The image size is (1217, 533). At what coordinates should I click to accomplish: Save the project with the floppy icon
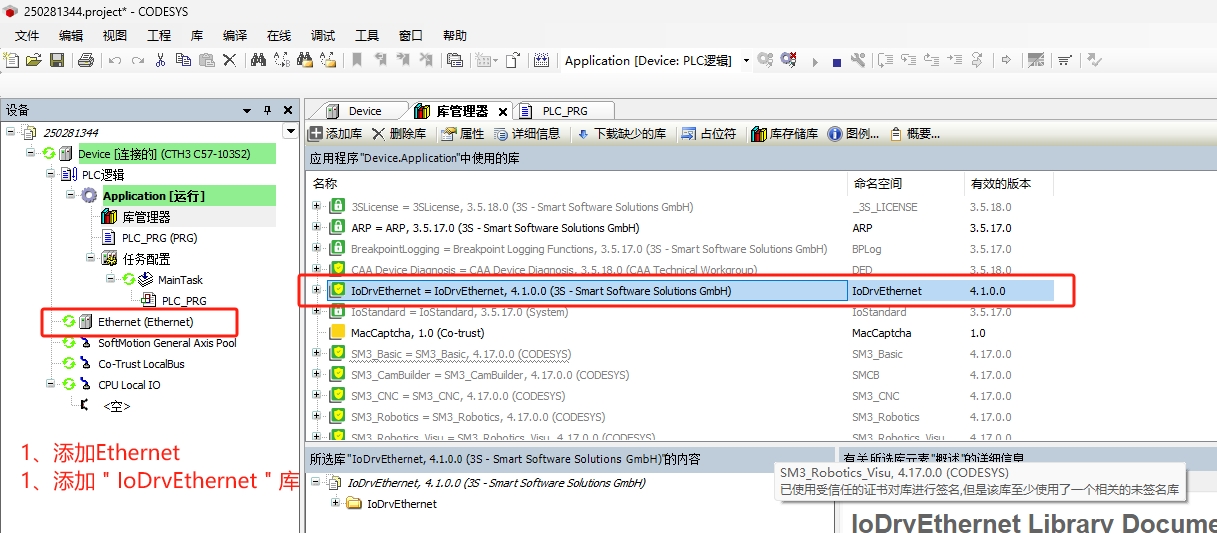[57, 61]
